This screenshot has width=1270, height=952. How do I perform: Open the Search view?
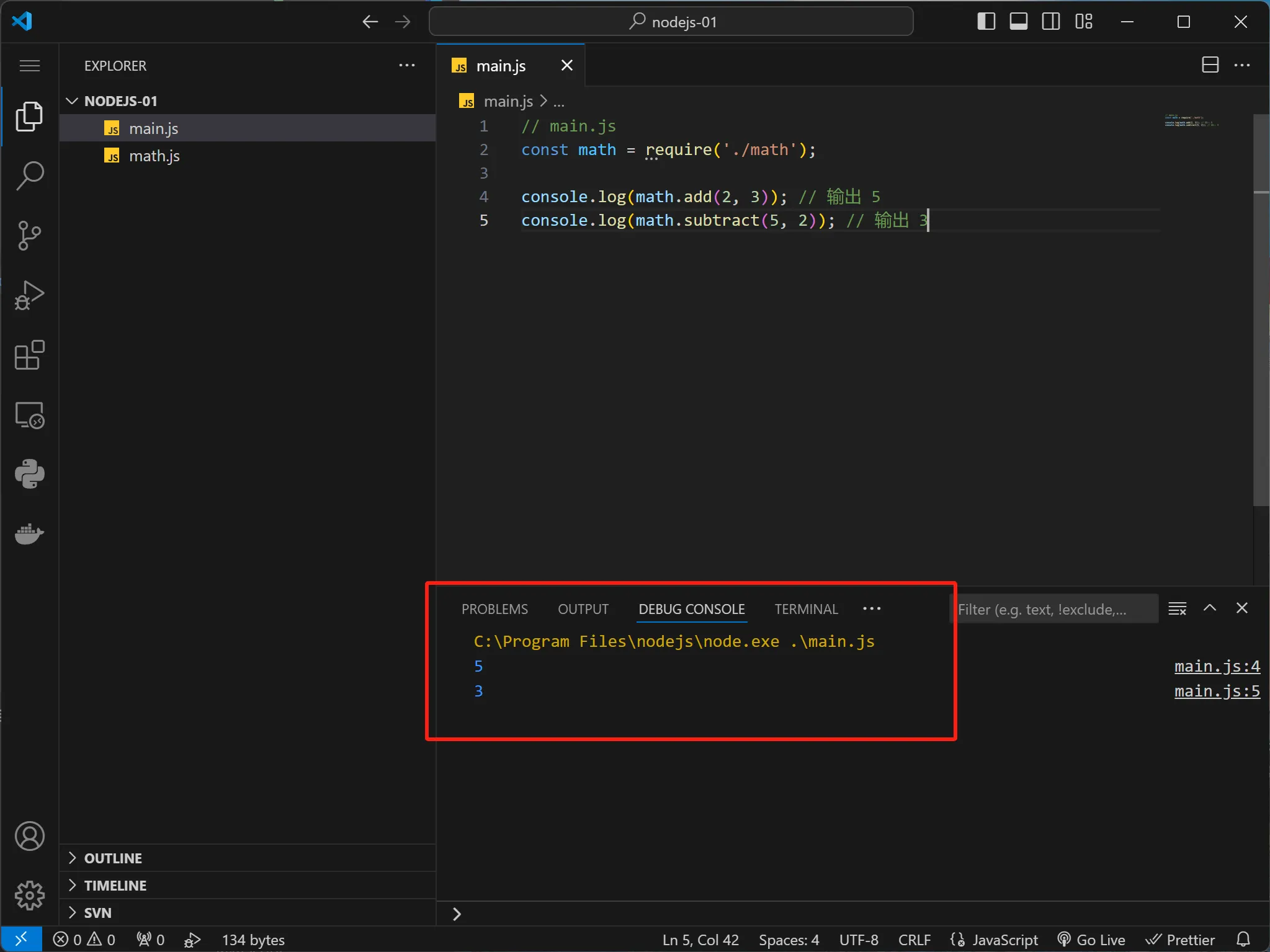(29, 176)
